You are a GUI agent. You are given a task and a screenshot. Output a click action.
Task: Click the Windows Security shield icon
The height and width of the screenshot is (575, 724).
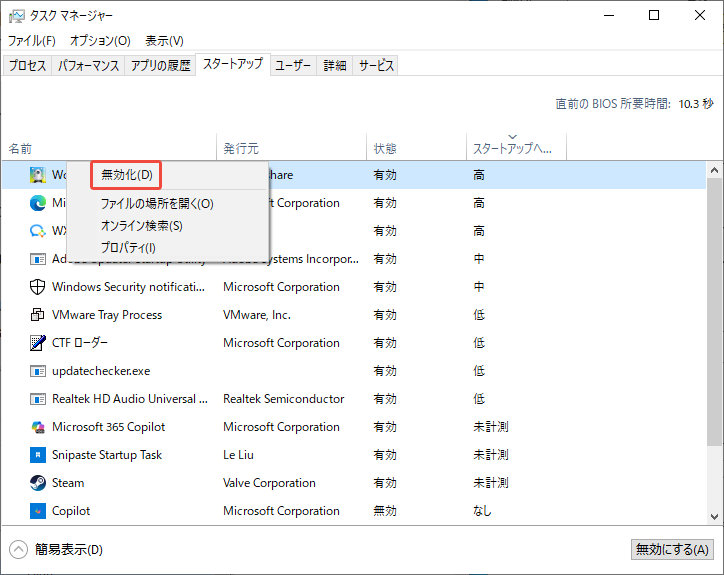[x=38, y=287]
